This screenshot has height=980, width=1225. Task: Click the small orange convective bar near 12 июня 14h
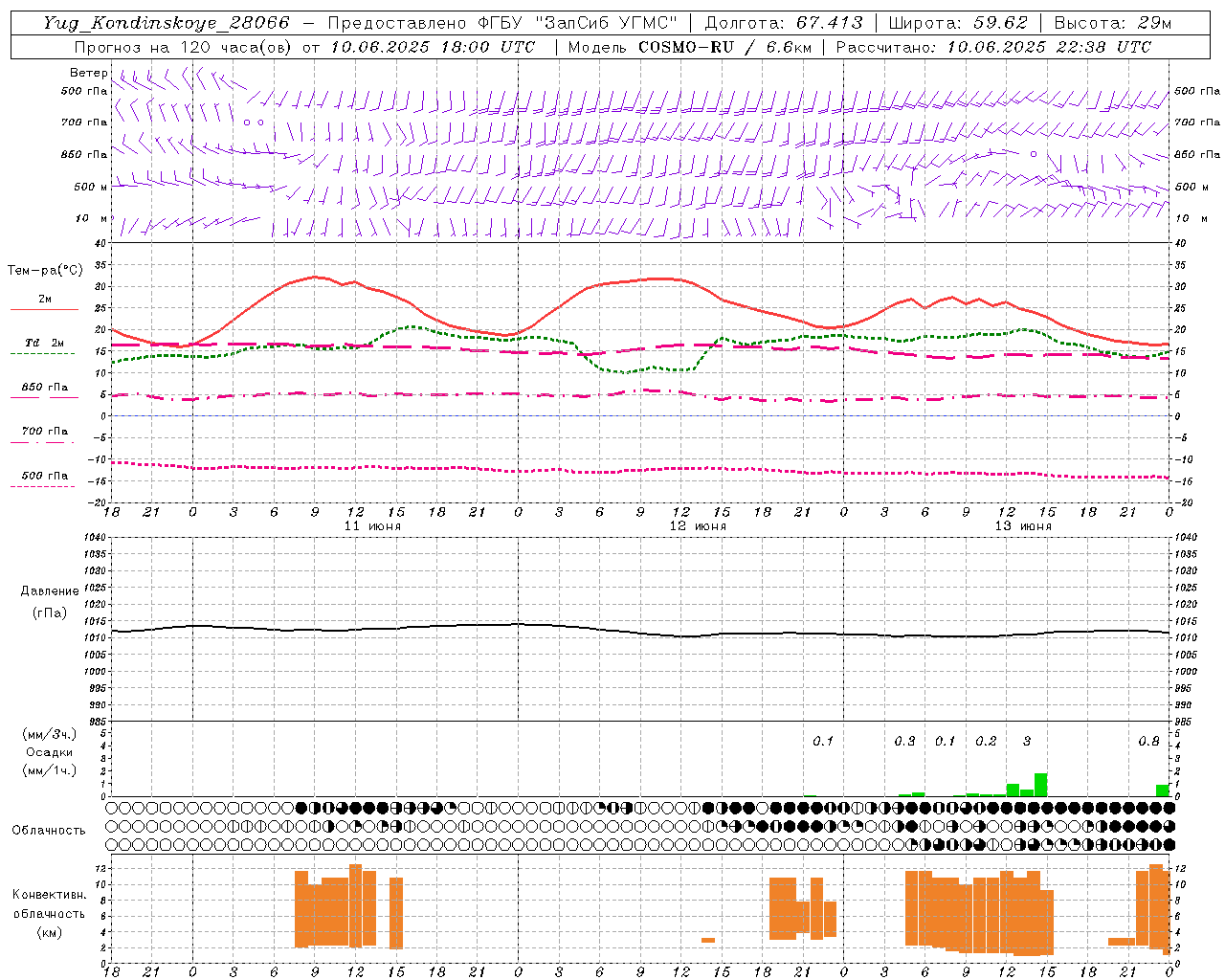(x=708, y=940)
